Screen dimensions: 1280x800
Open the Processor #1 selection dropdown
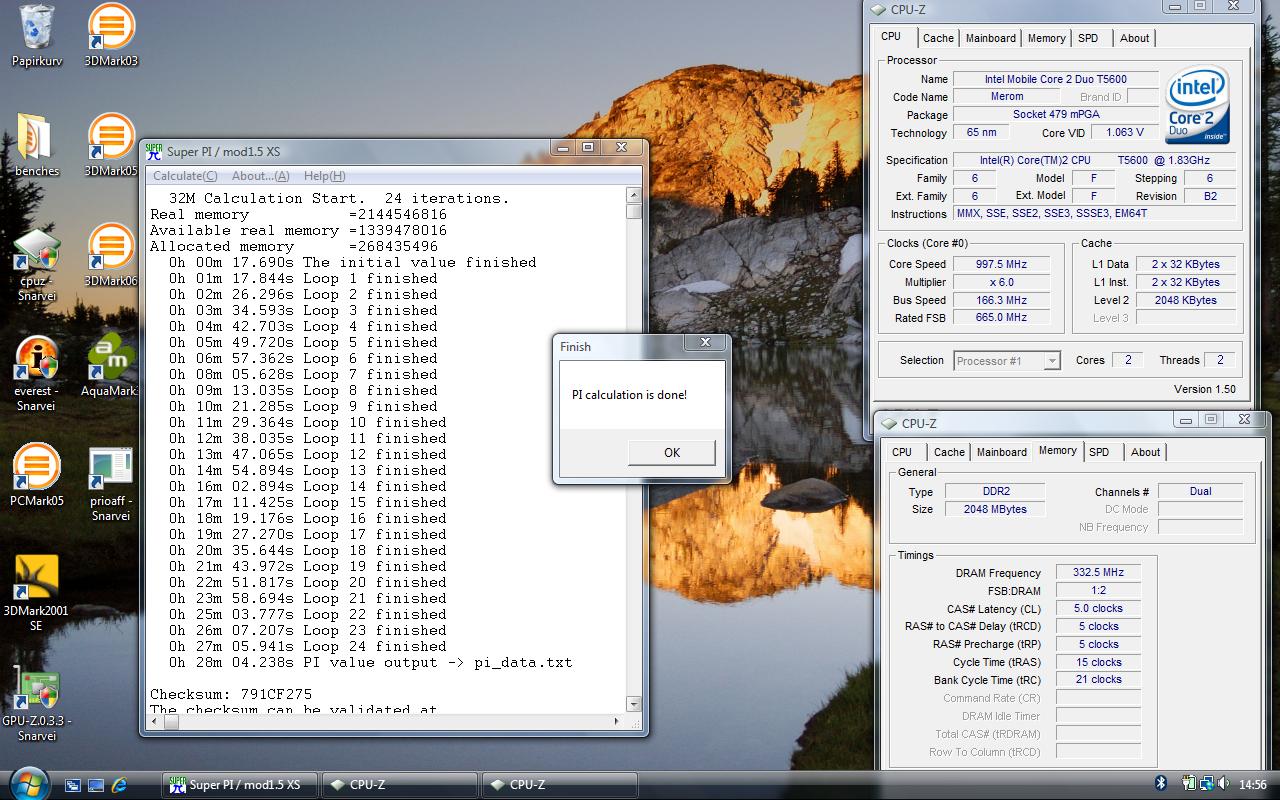1007,361
